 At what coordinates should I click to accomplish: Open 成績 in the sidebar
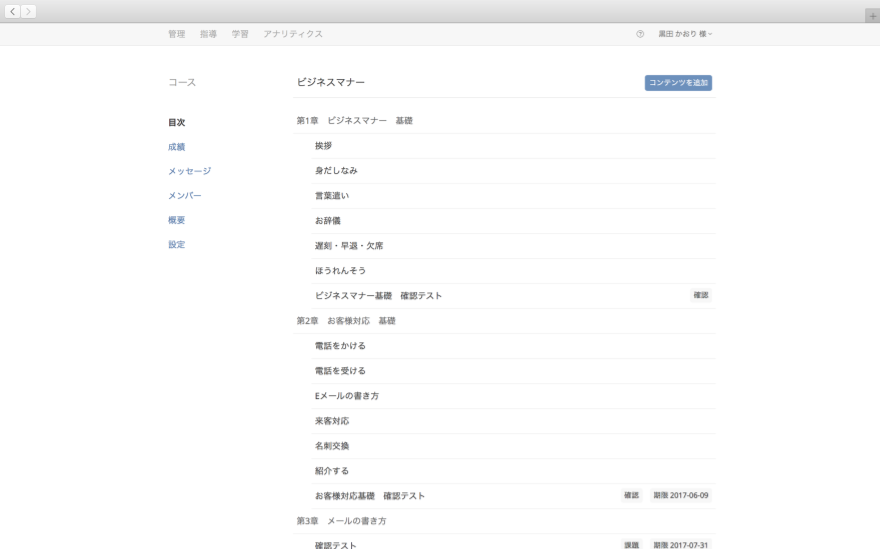pyautogui.click(x=176, y=147)
